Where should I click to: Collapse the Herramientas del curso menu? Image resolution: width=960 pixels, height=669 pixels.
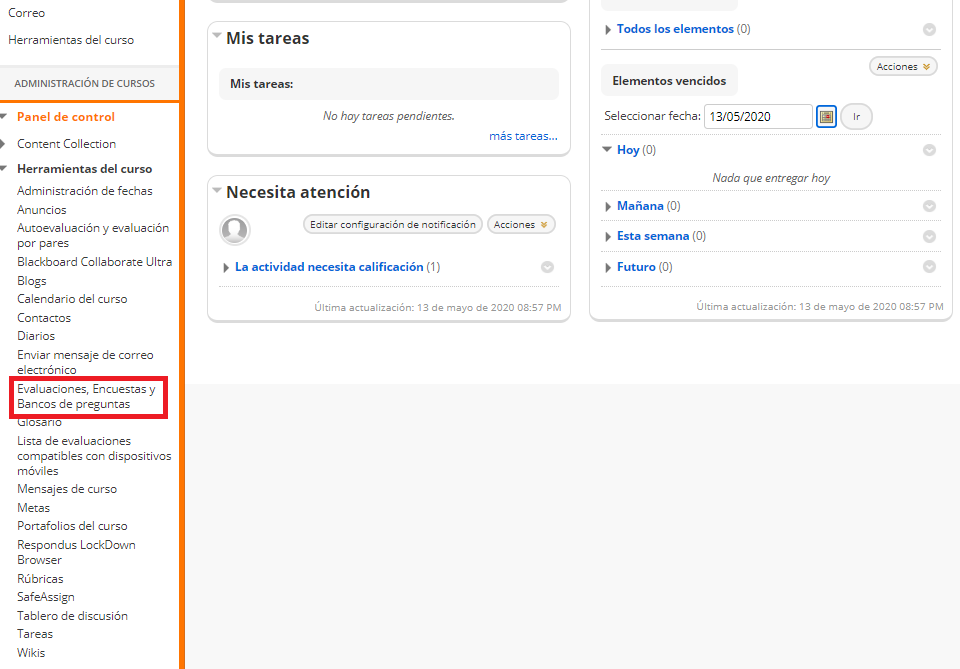4,169
